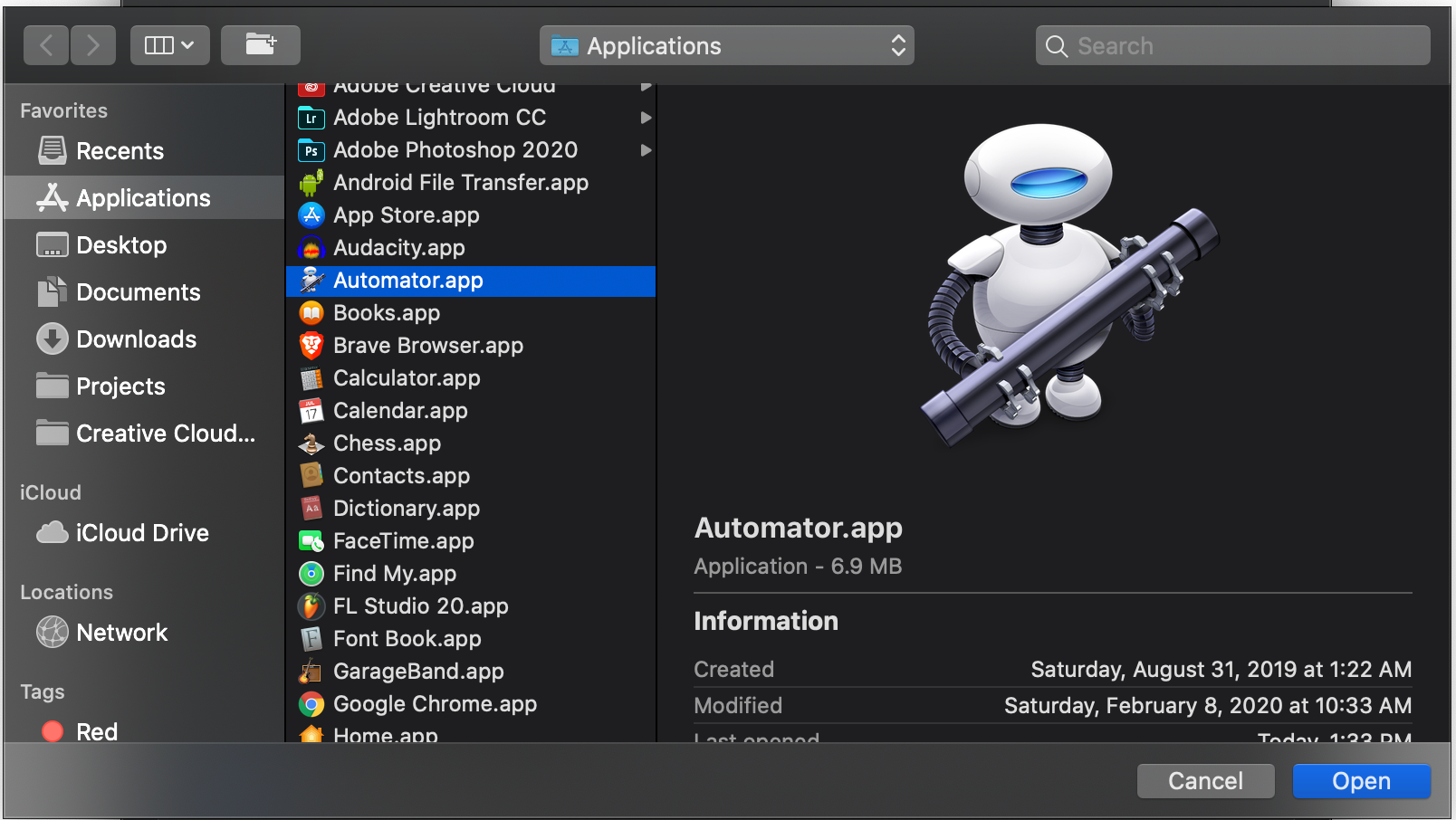Open Creative Cloud folder in sidebar
The height and width of the screenshot is (820, 1456).
pos(146,434)
